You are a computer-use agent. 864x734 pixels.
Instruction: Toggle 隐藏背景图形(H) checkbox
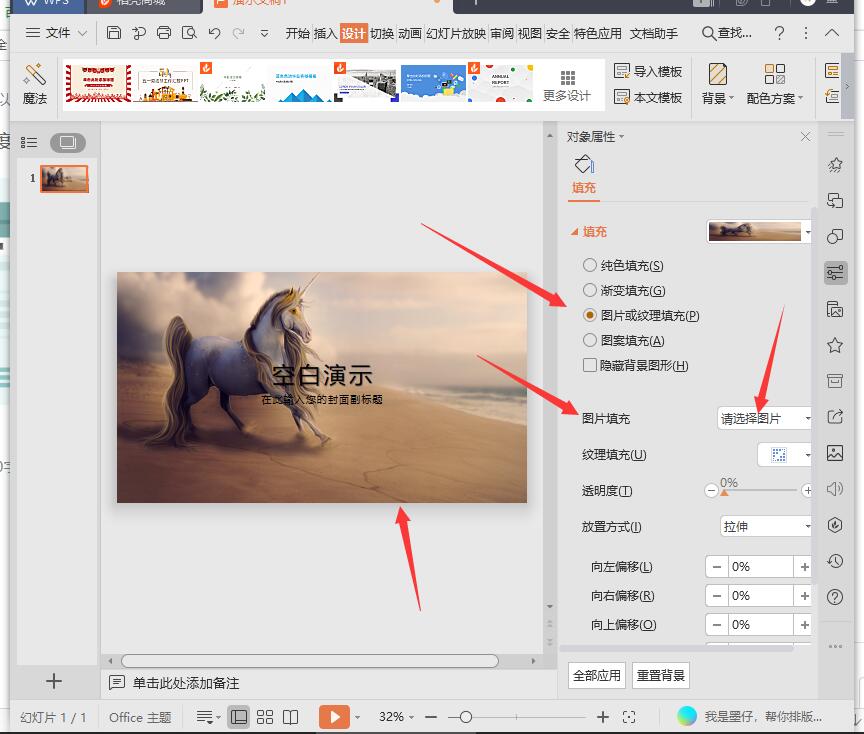590,365
